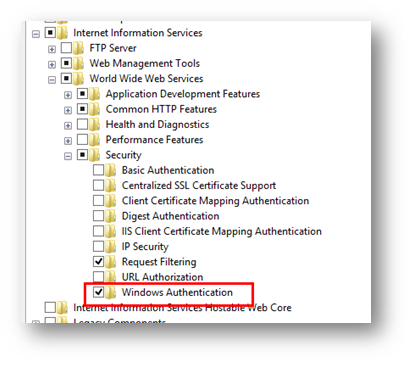Select World Wide Web Services label
Viewport: 413px width, 365px height.
[x=146, y=79]
